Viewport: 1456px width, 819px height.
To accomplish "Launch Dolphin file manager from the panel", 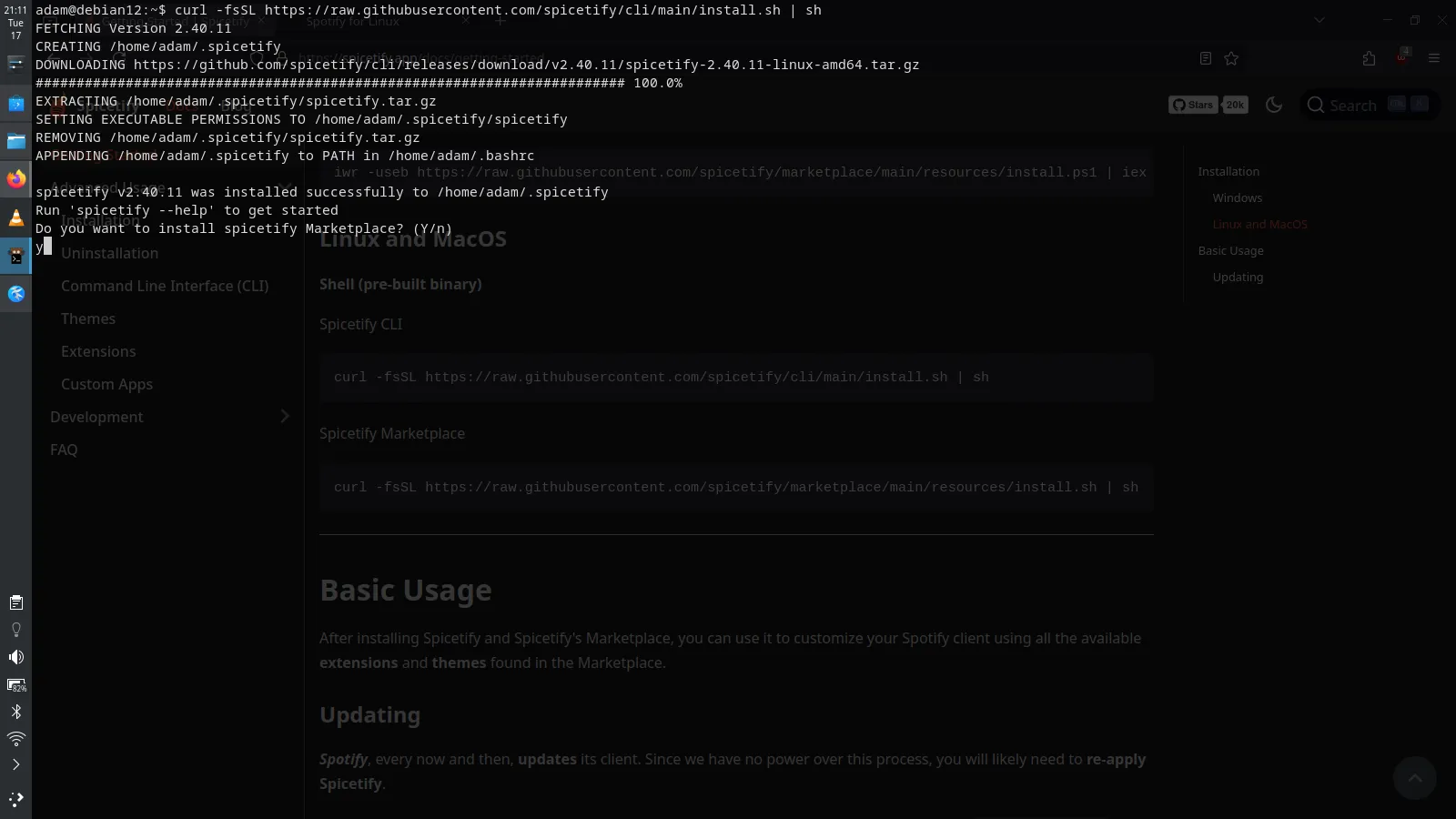I will (15, 141).
